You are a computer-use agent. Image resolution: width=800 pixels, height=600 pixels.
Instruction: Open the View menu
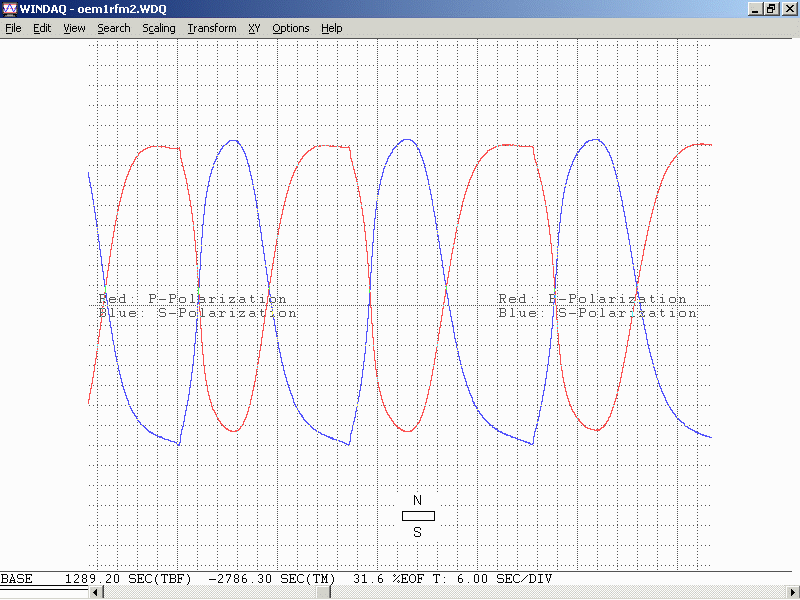point(74,28)
